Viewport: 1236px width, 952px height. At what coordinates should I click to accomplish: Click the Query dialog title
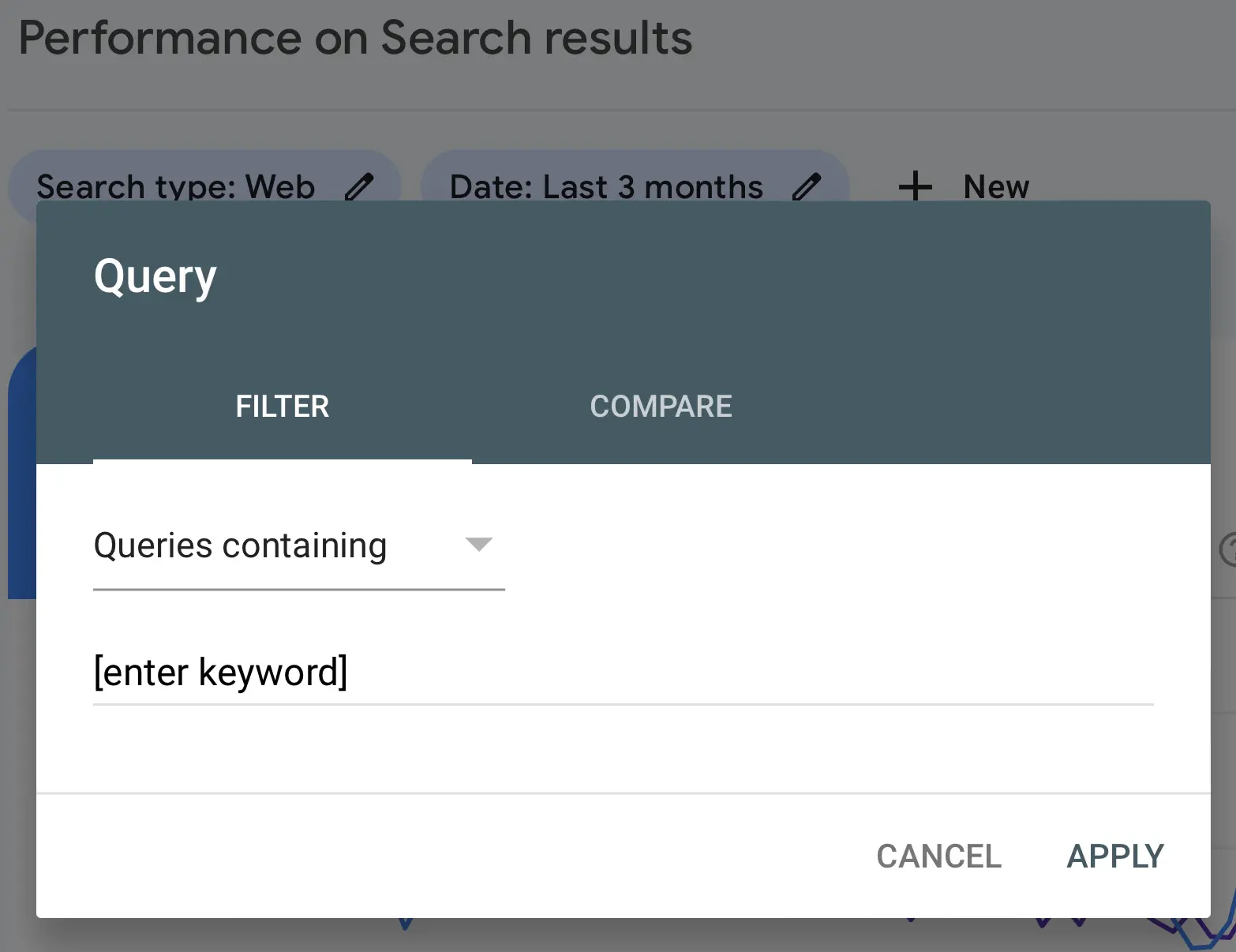[155, 277]
